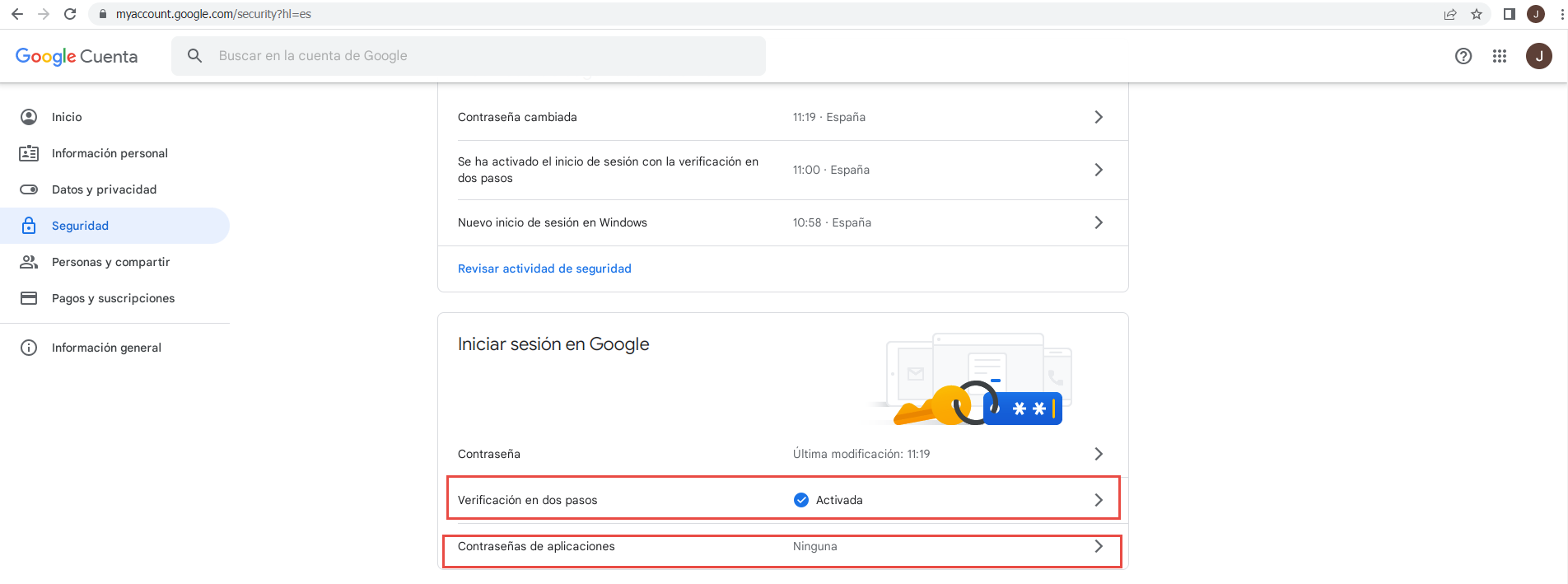Expand the 11:00 España row chevron
Screen dimensions: 1568x584
coord(1099,170)
